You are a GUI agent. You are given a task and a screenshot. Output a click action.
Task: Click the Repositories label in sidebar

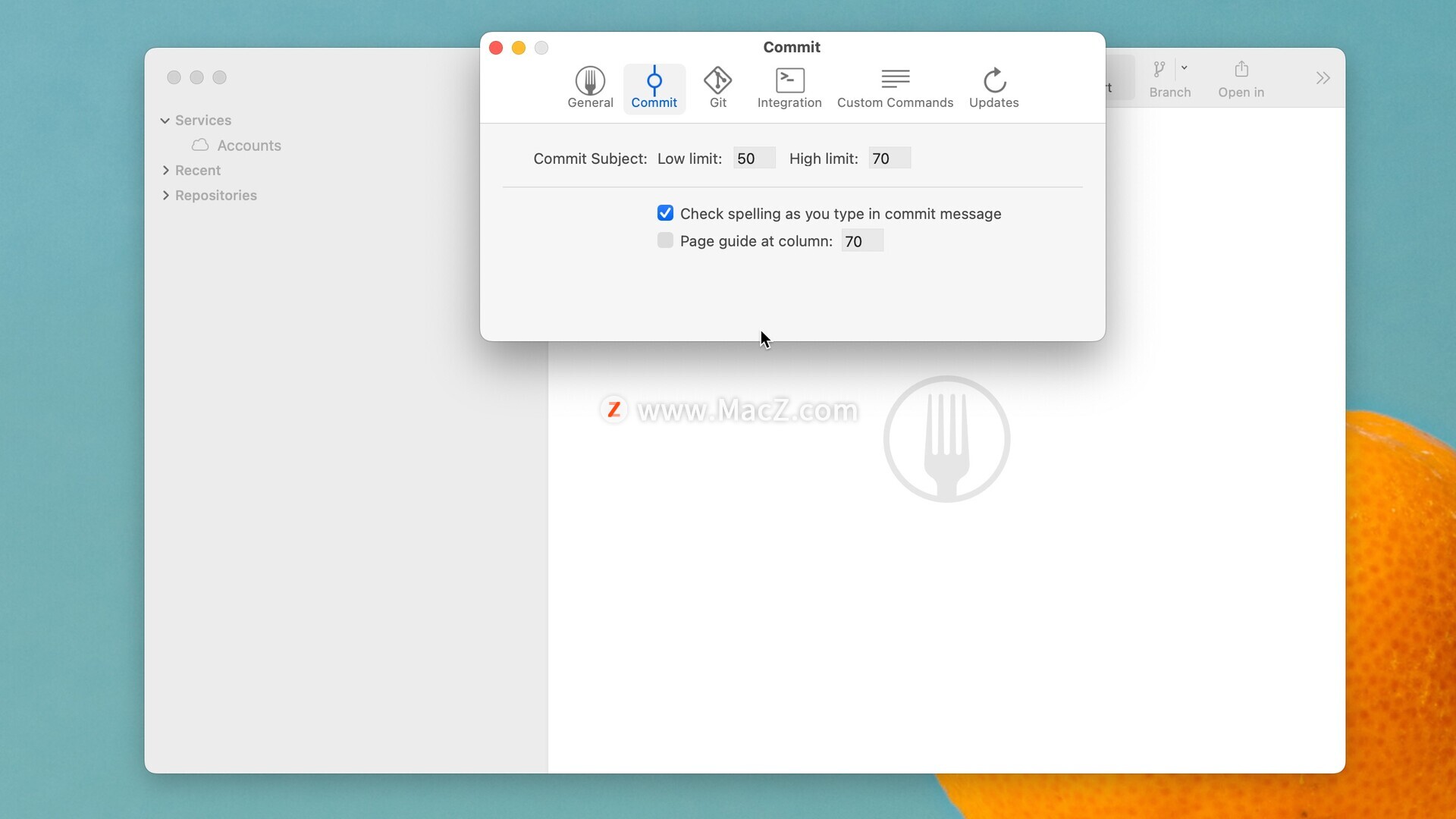point(216,196)
